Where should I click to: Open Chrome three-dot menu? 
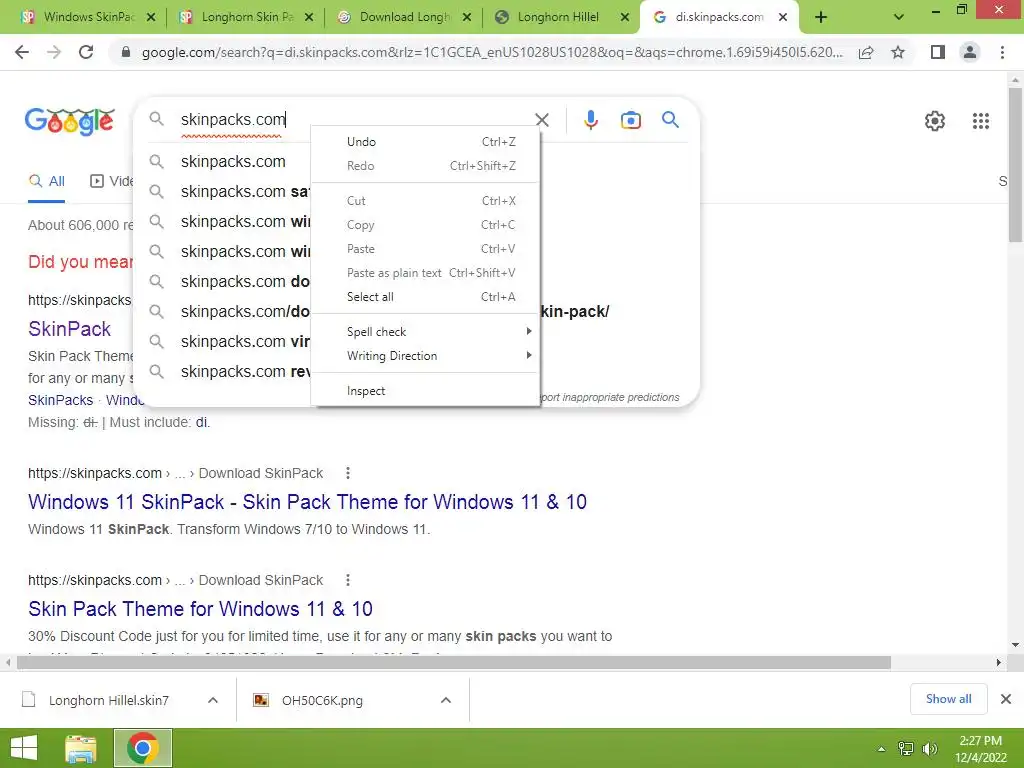pos(1002,52)
